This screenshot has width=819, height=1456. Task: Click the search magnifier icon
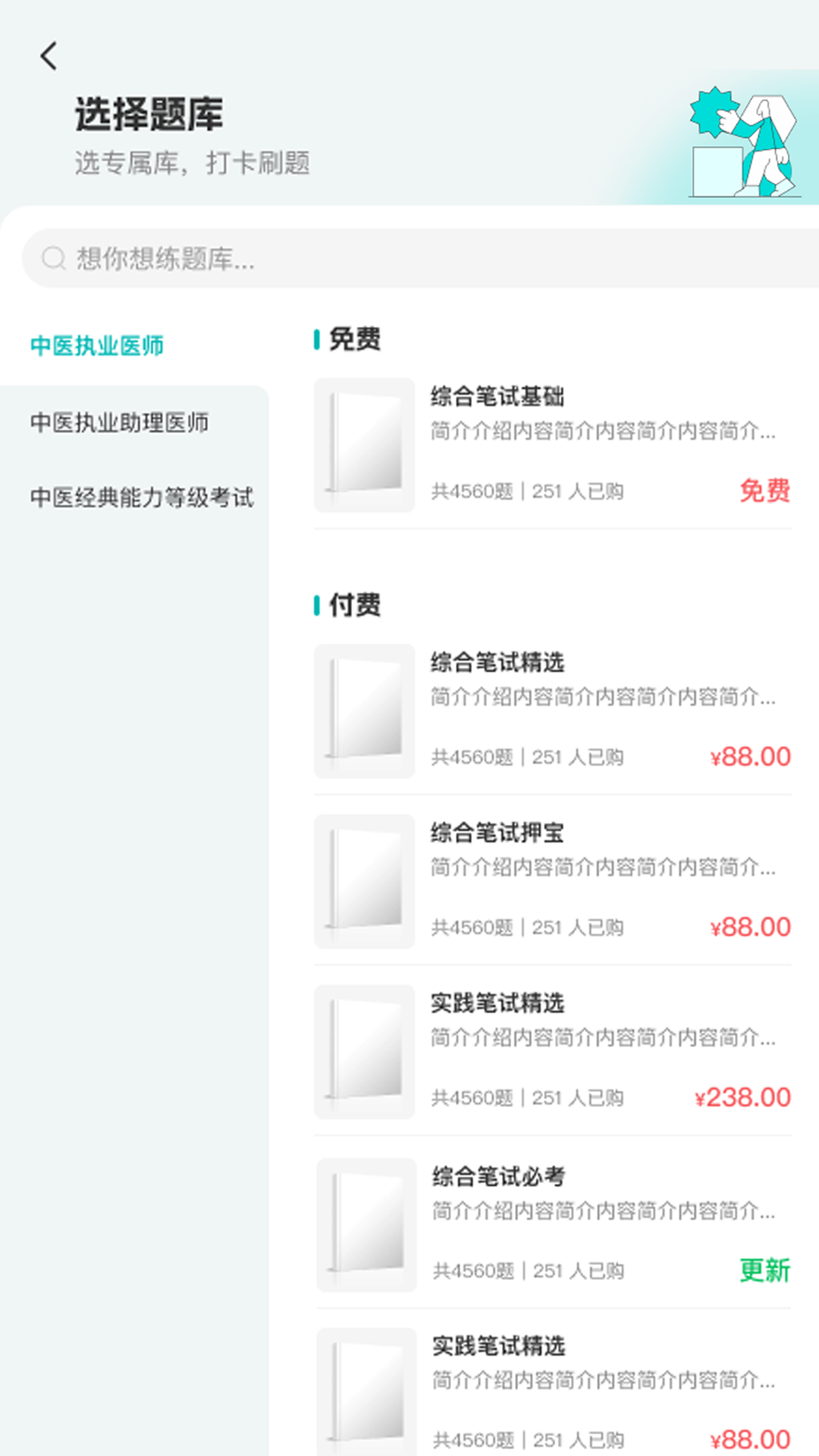(53, 259)
